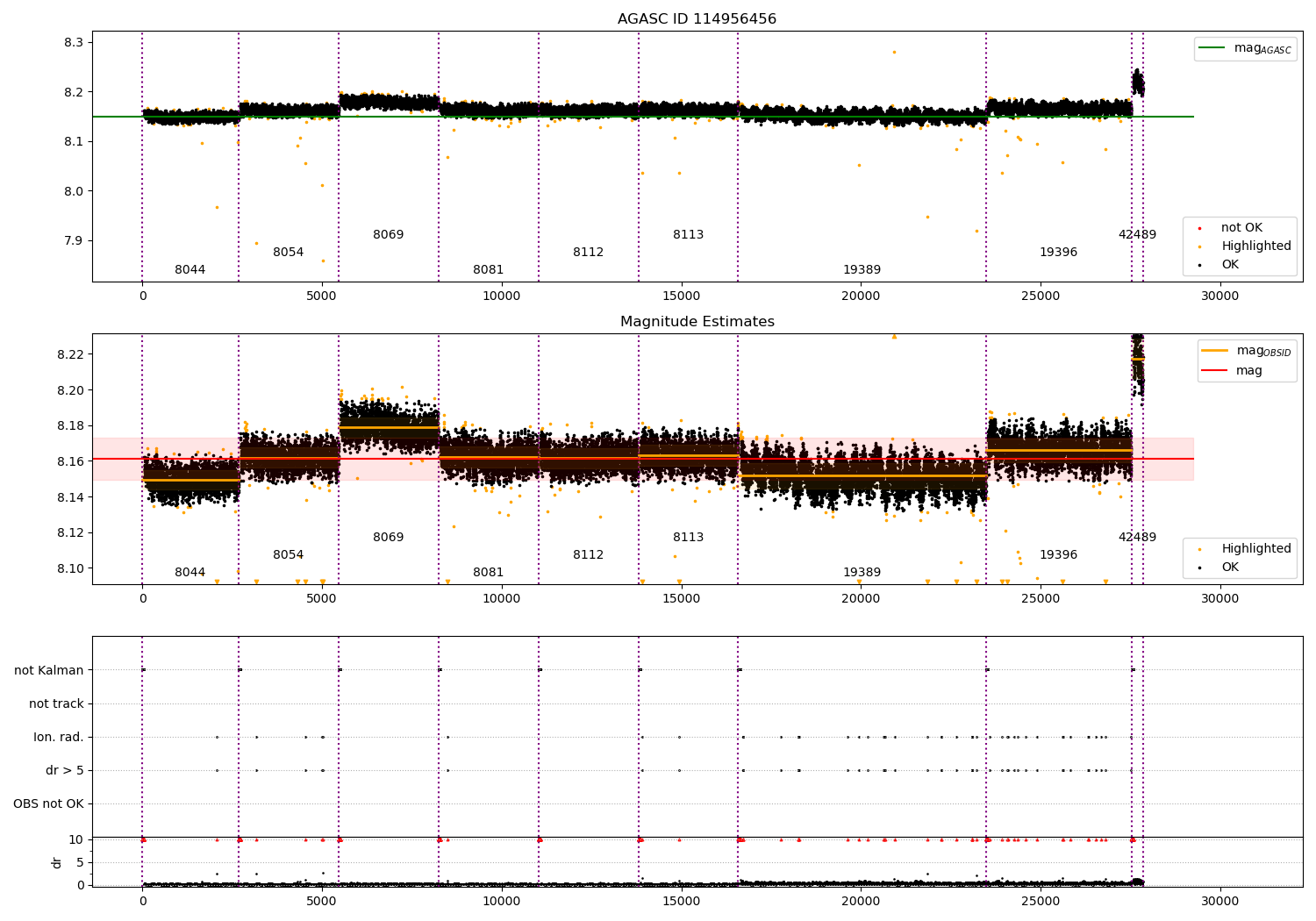Image resolution: width=1316 pixels, height=921 pixels.
Task: Click the 8.22 y-axis tick in middle plot
Action: click(70, 355)
